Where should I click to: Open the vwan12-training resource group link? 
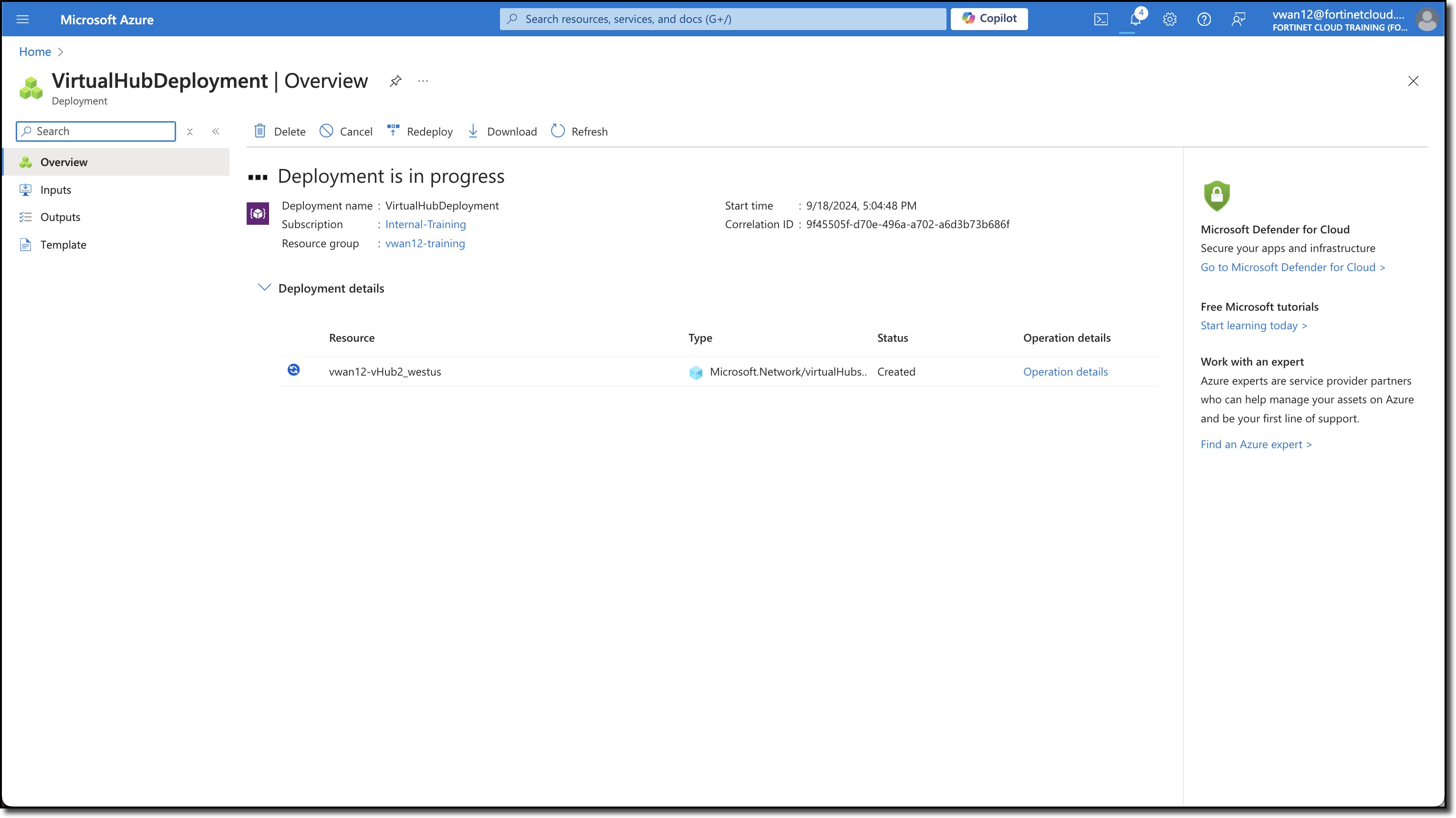tap(425, 244)
